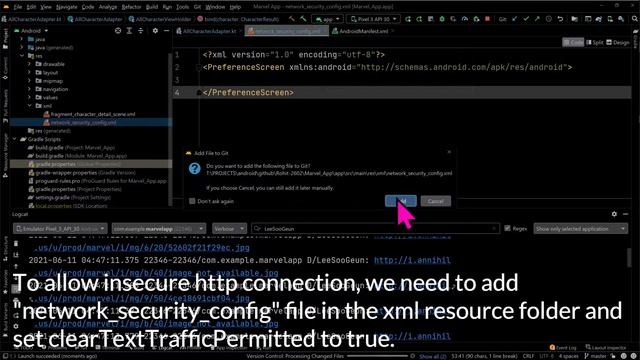This screenshot has height=360, width=640.
Task: Toggle the Regex checkbox in Logcat
Action: click(507, 229)
